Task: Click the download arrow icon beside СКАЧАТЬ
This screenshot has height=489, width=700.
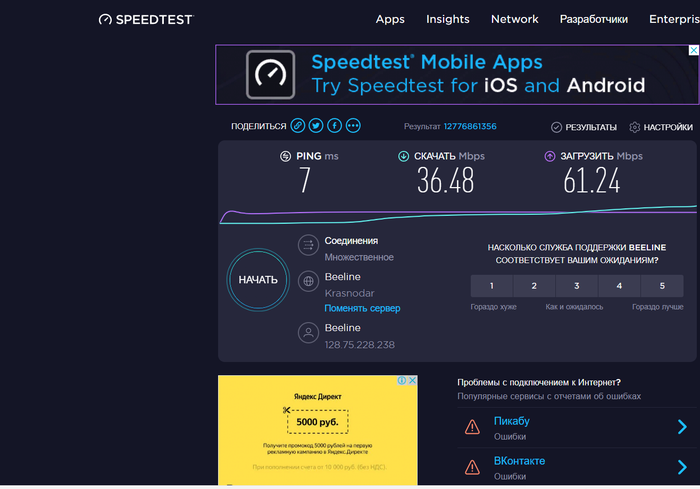Action: (404, 156)
